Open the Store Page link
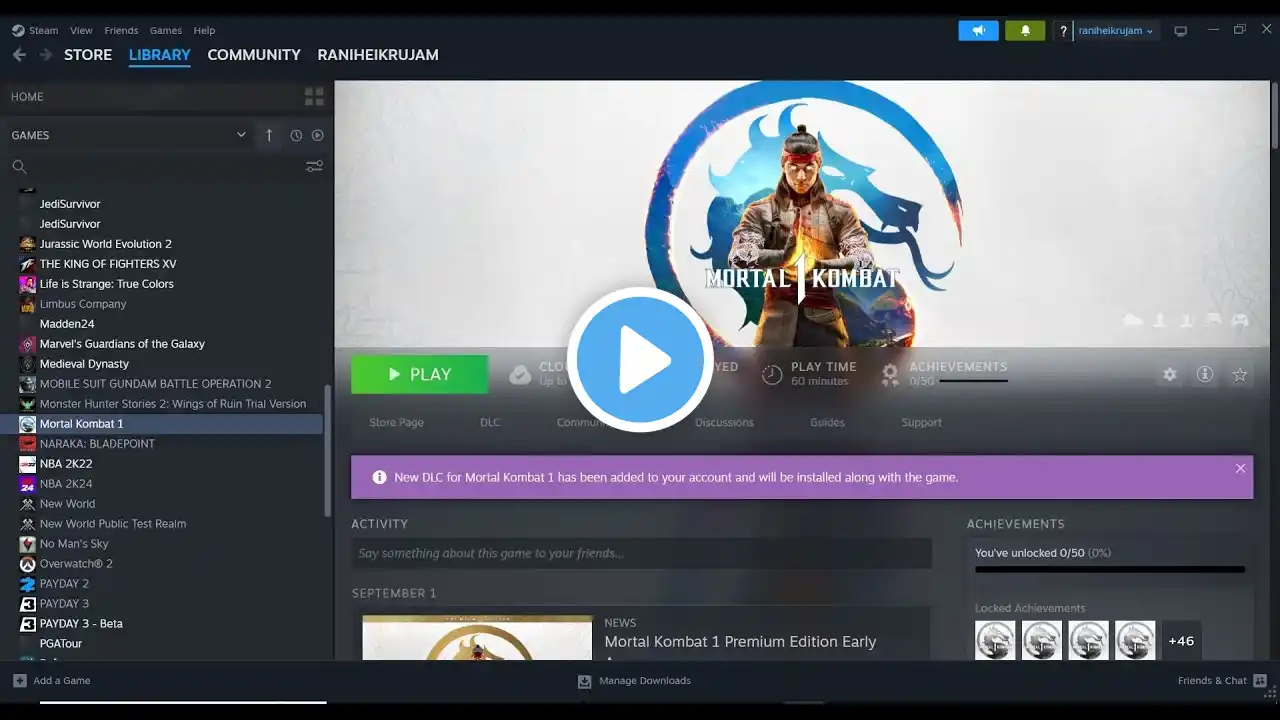This screenshot has height=720, width=1280. coord(397,423)
